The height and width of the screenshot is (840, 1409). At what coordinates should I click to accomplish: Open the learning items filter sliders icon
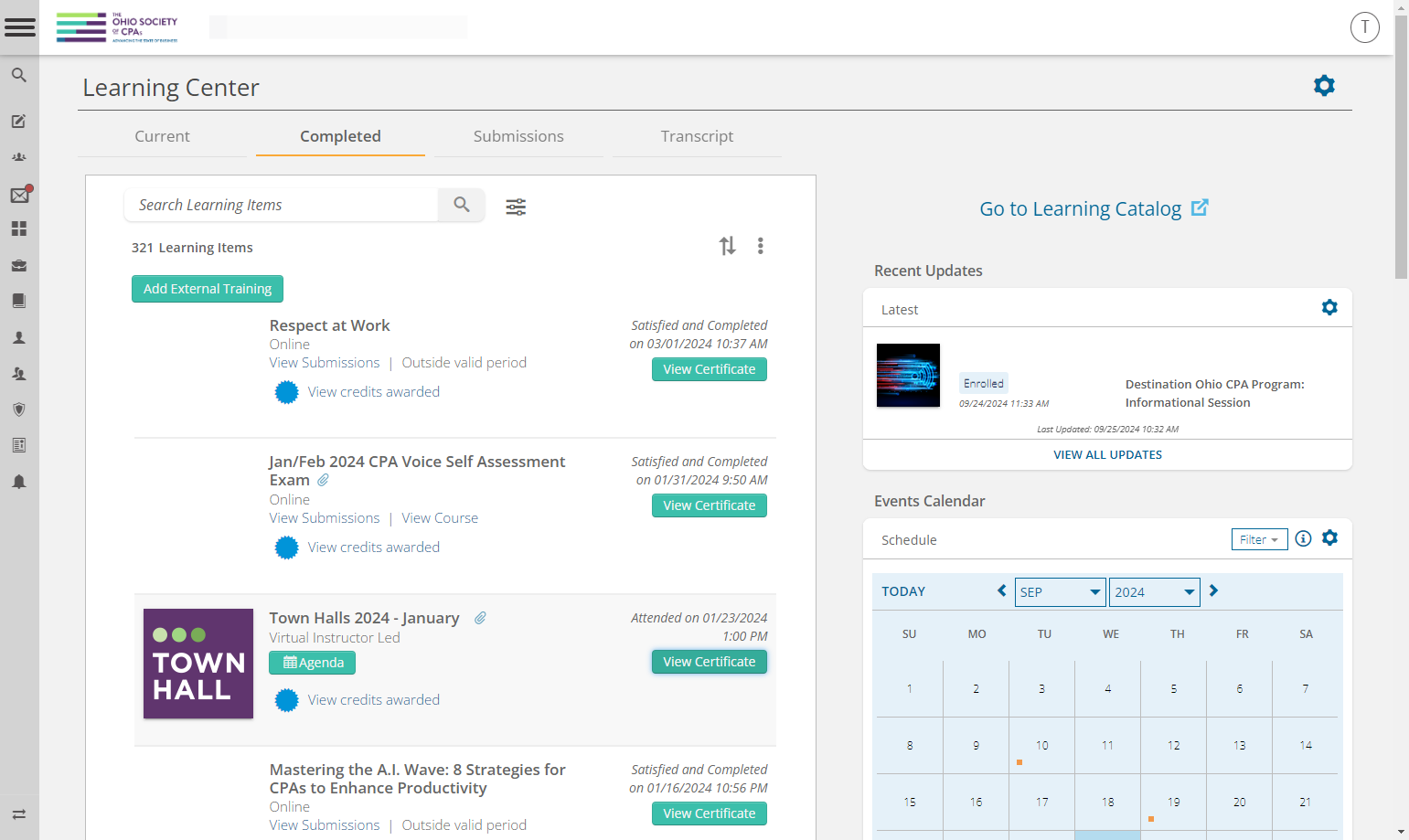[516, 207]
